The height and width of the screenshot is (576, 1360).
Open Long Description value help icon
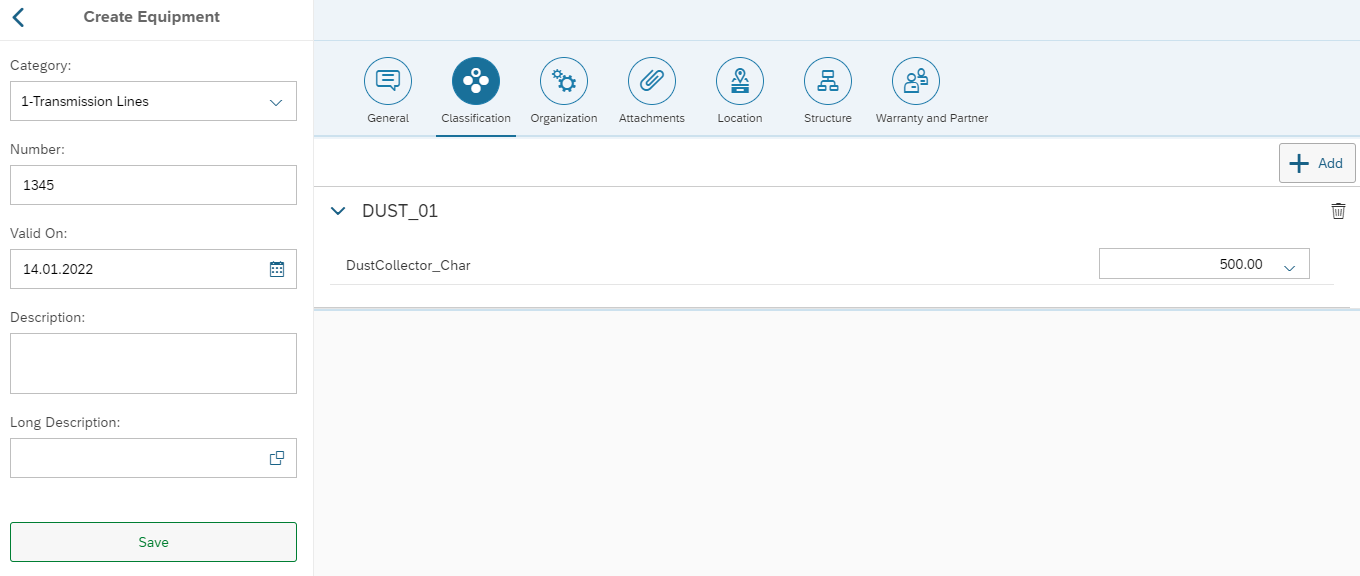click(277, 458)
